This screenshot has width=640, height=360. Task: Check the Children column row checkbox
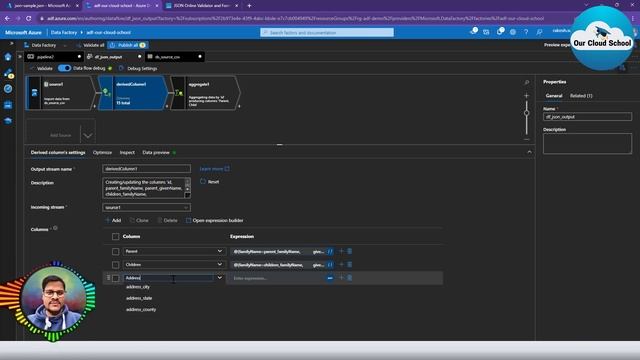[116, 265]
